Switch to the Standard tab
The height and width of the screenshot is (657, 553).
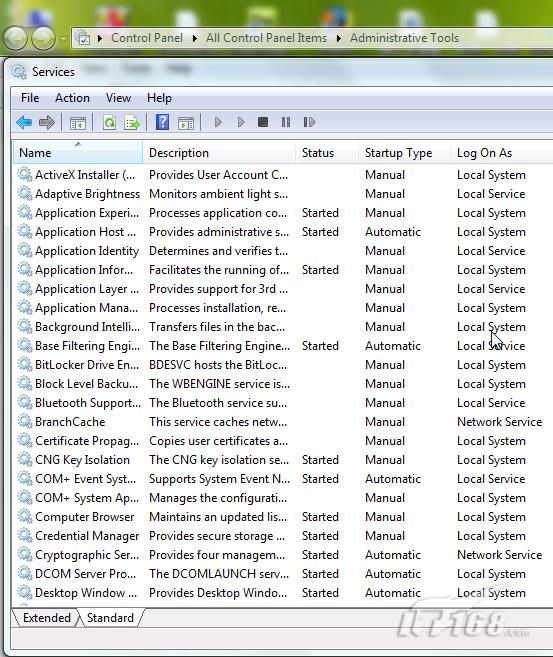coord(110,618)
